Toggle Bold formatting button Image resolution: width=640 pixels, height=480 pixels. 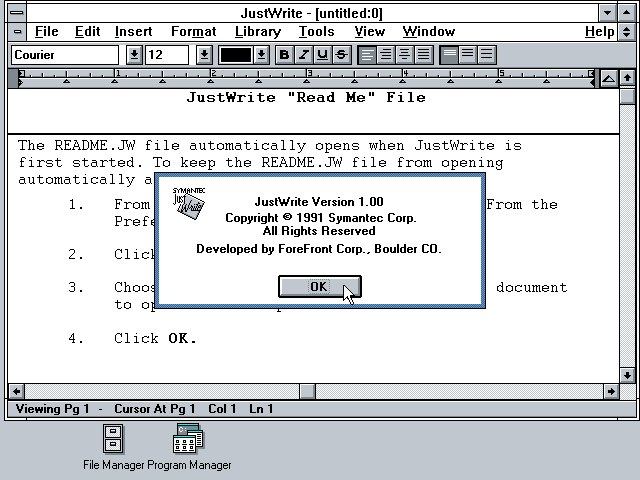tap(284, 55)
